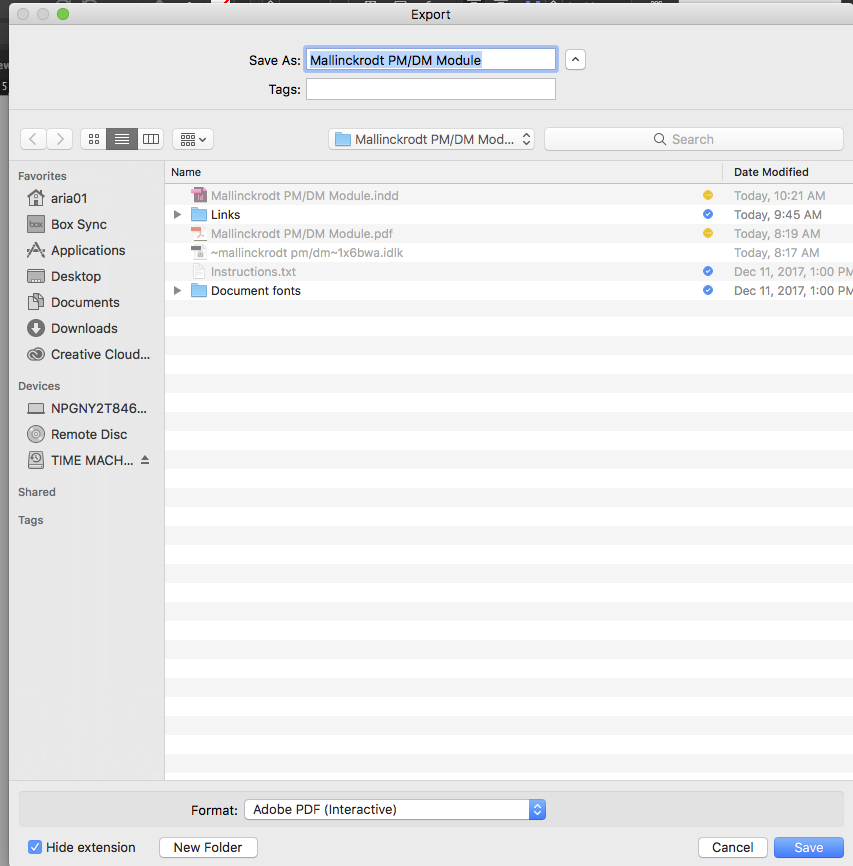Viewport: 853px width, 866px height.
Task: Click the New Folder button
Action: (x=208, y=847)
